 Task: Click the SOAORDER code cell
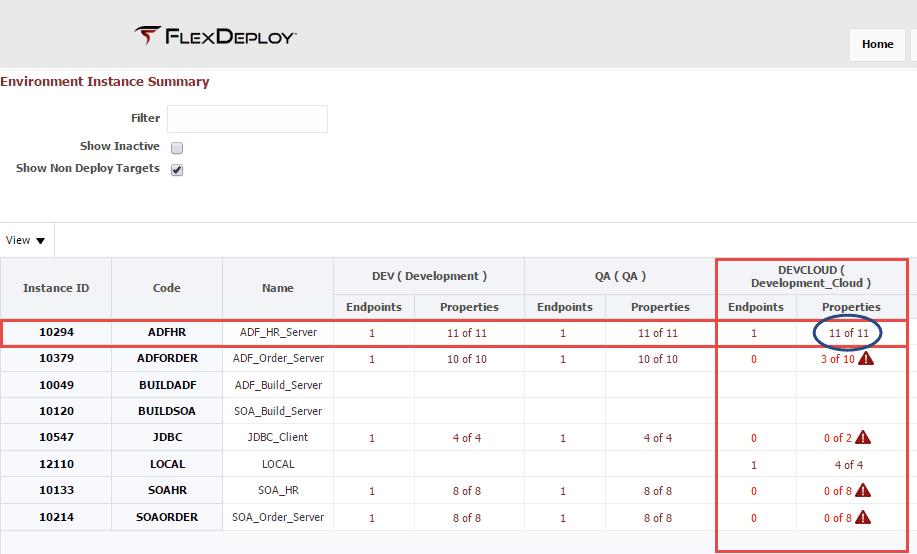[x=167, y=517]
